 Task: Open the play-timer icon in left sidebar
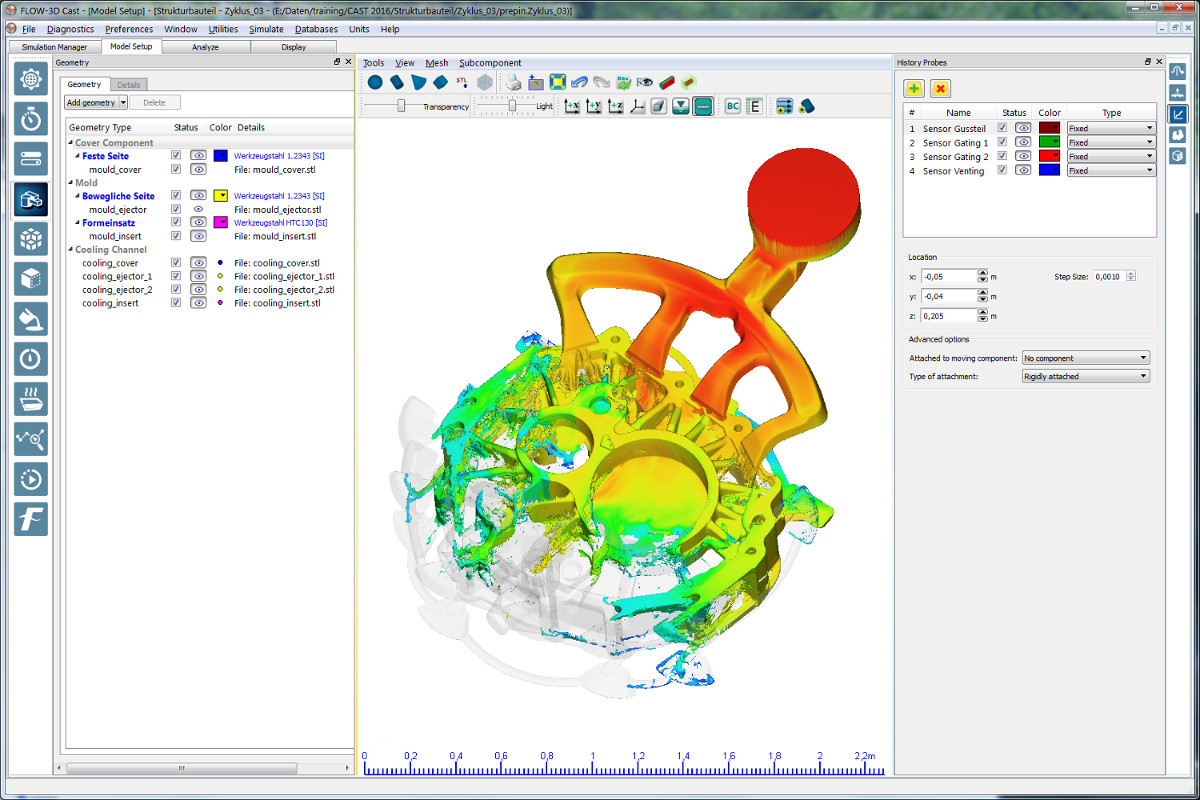(x=31, y=478)
